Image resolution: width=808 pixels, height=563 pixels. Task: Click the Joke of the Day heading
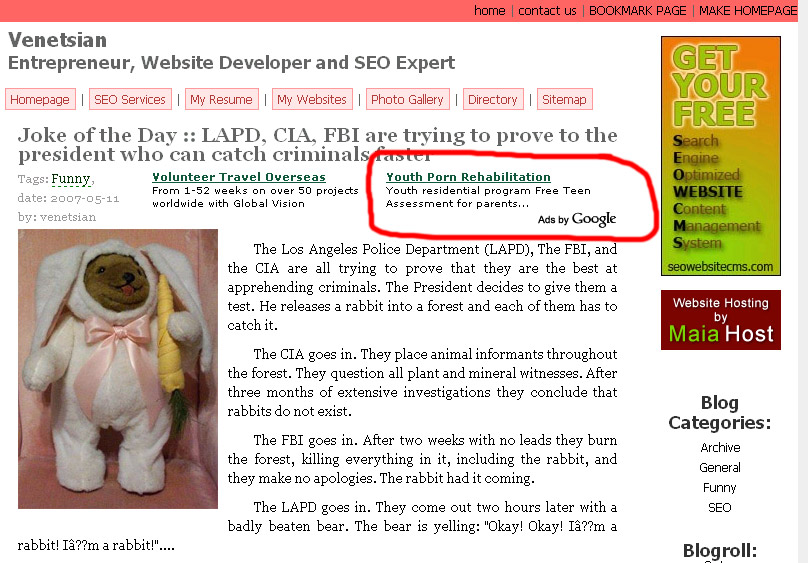pyautogui.click(x=317, y=145)
